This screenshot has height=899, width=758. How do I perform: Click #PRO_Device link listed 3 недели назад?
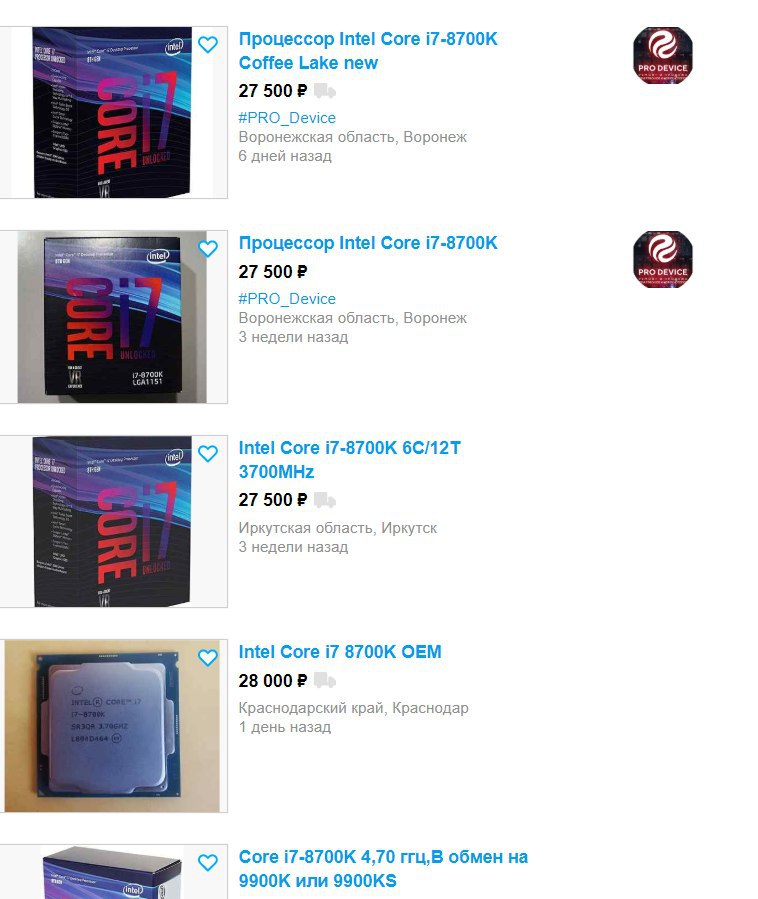click(287, 299)
